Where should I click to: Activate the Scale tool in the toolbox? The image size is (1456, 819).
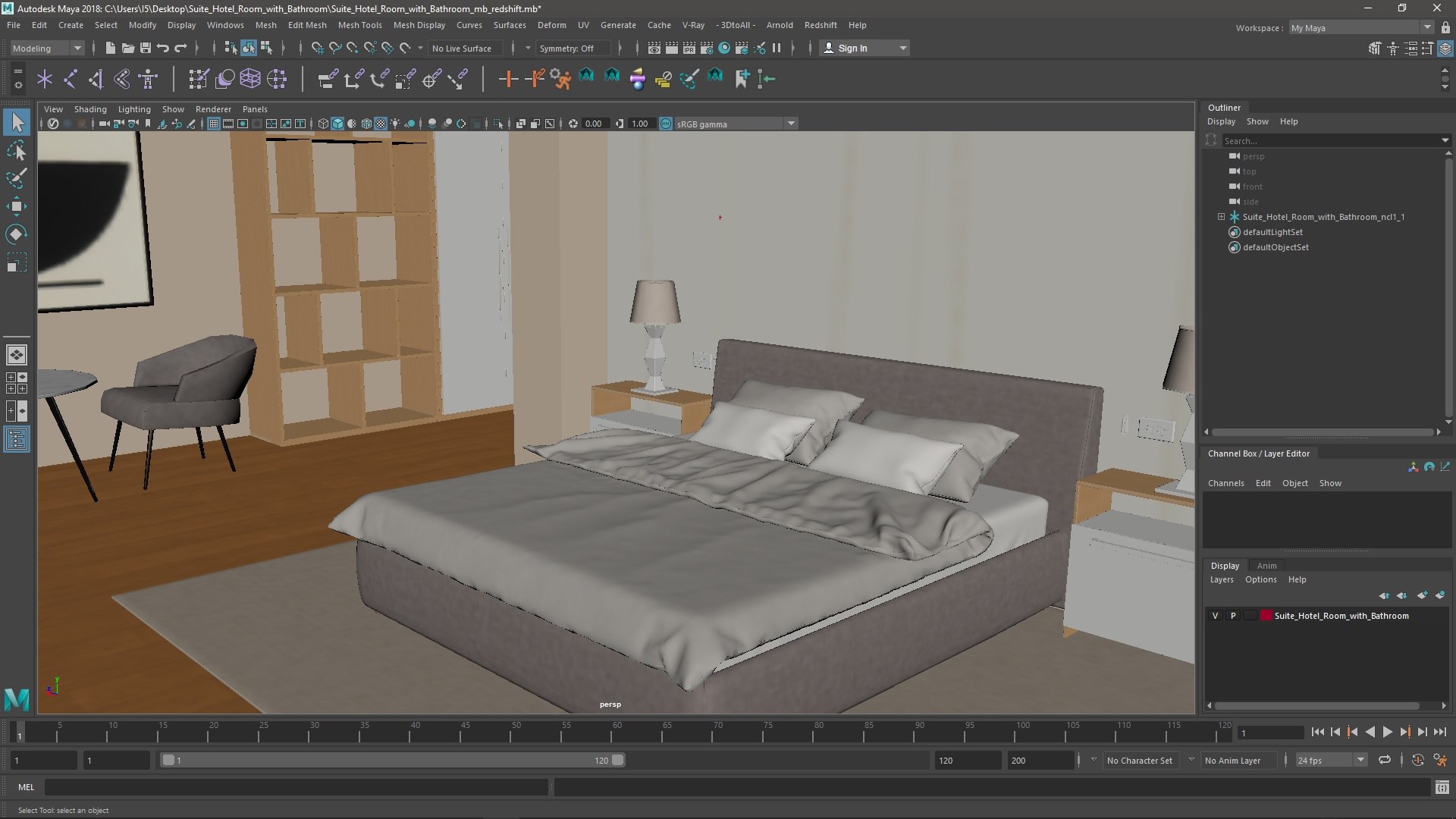pyautogui.click(x=17, y=262)
